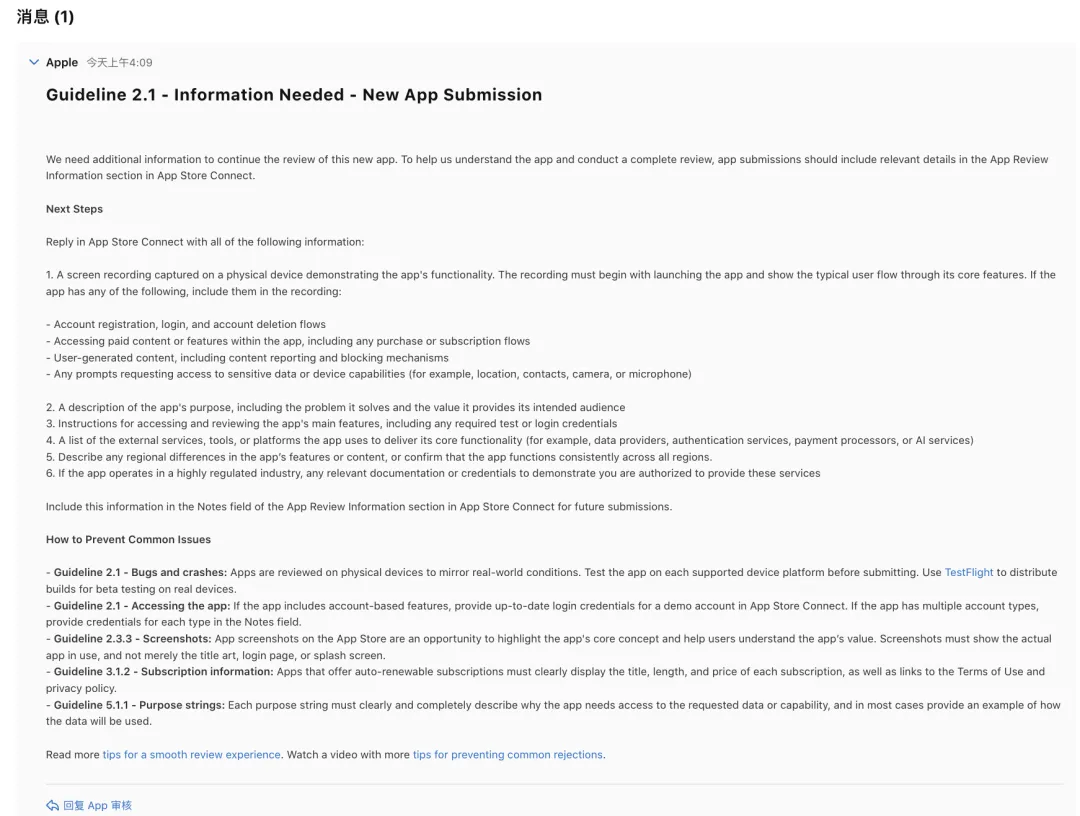Click 'Guideline 2.3.3 - Screenshots' label
Image resolution: width=1080 pixels, height=816 pixels.
132,638
